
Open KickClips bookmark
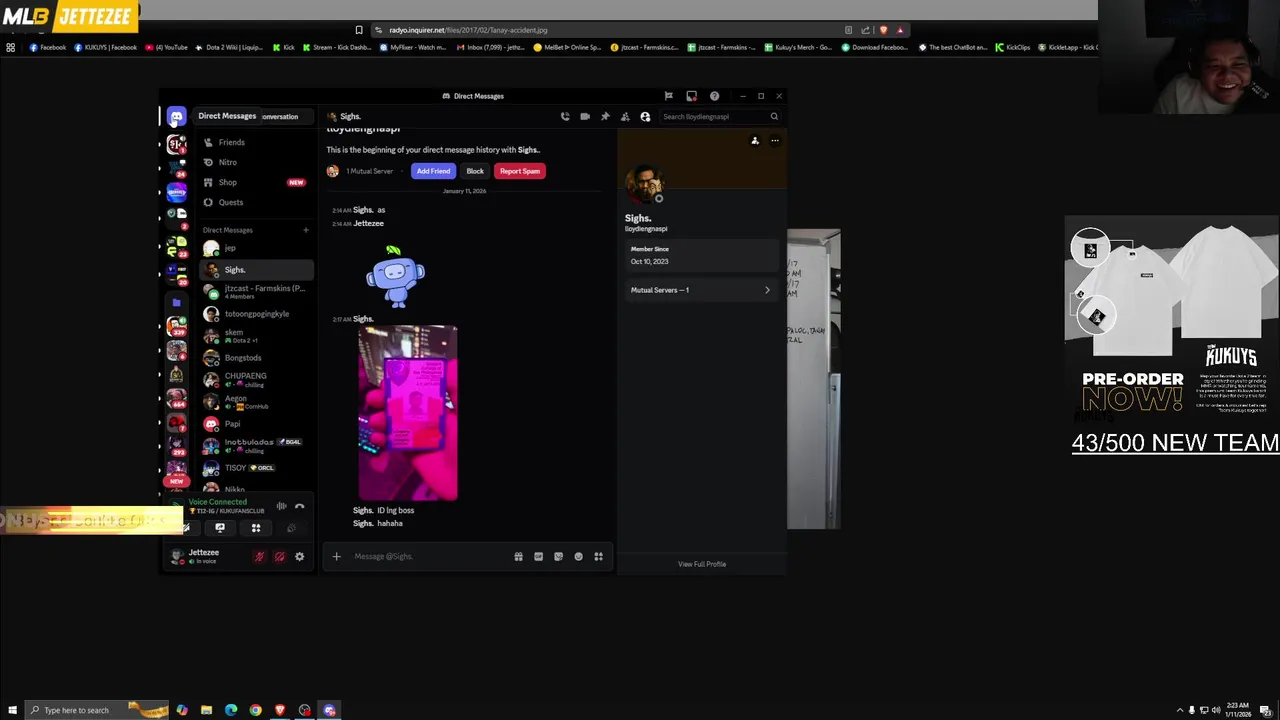pos(1012,47)
